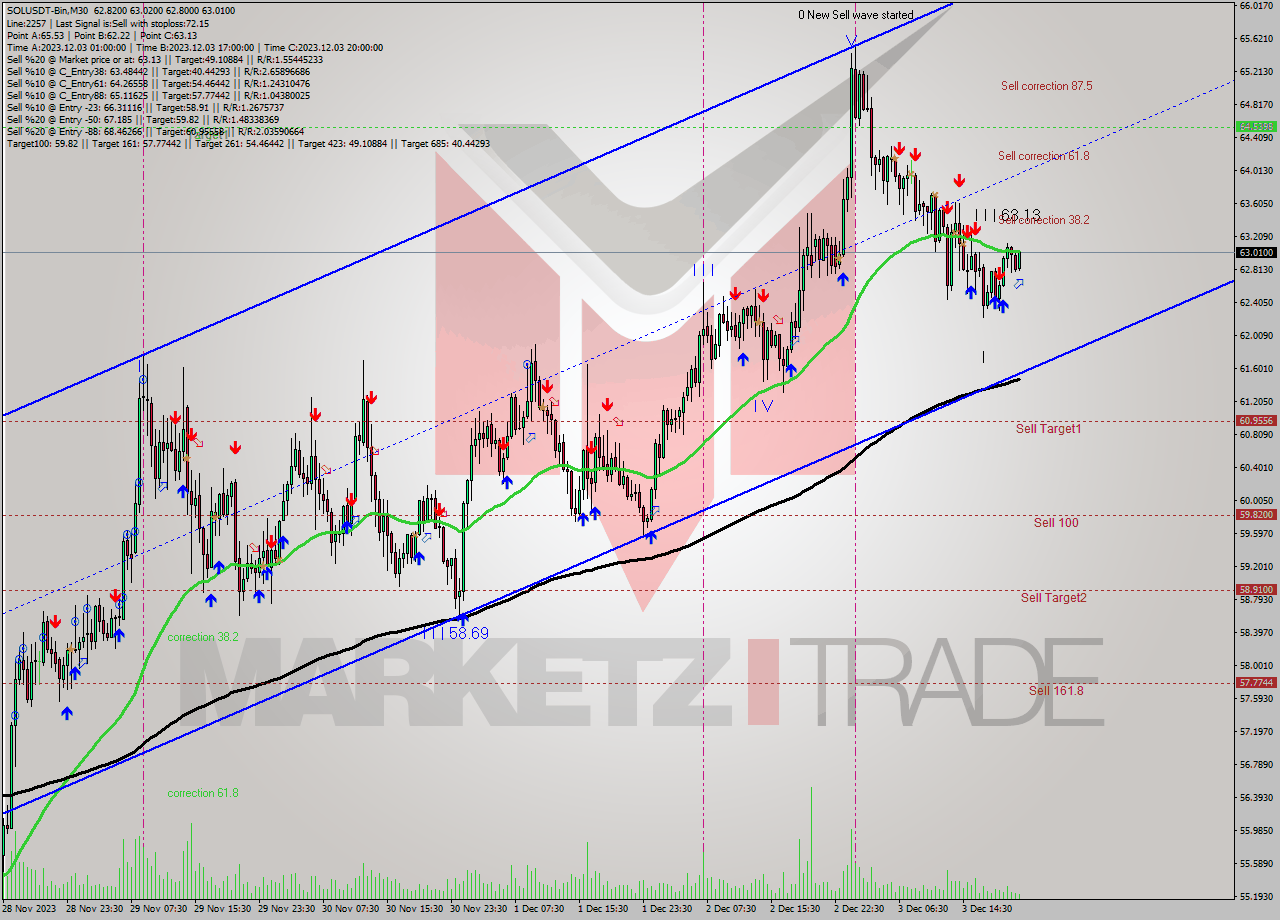The image size is (1280, 920).
Task: Click the 'Sell correction 61.8' label
Action: (x=1043, y=156)
